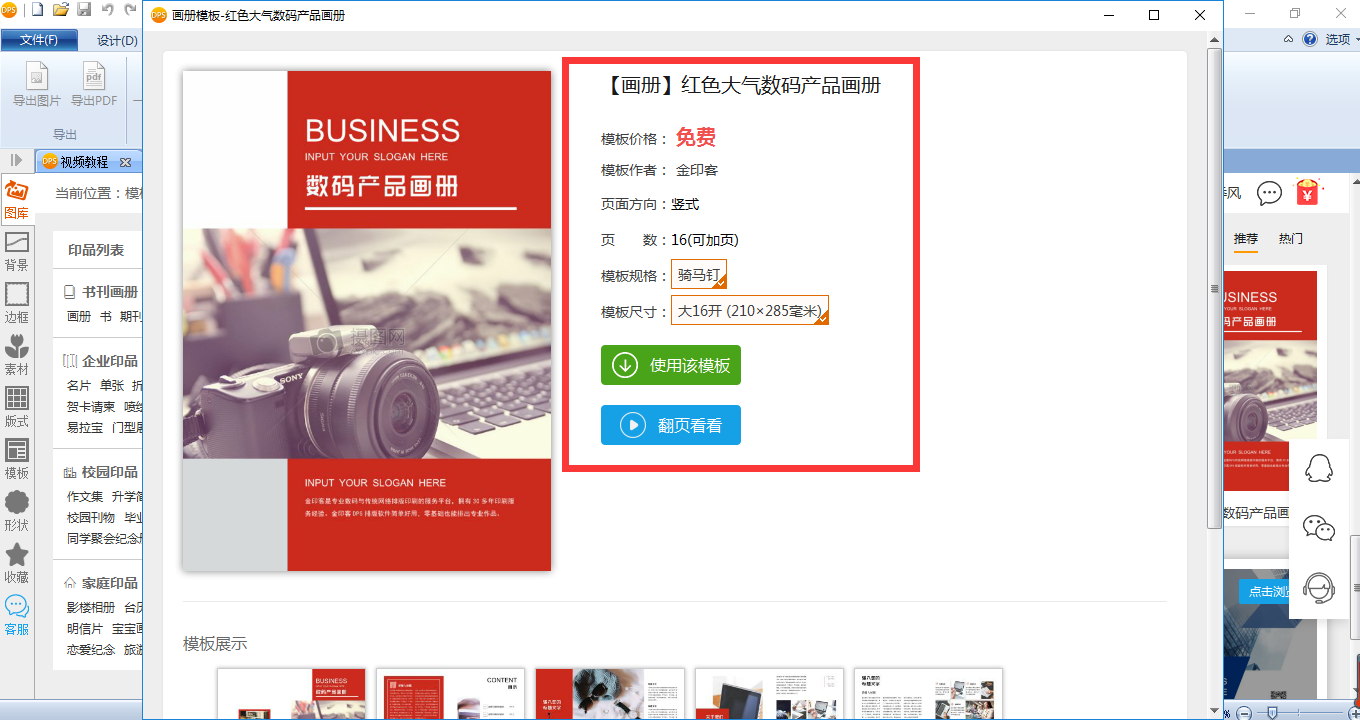Viewport: 1360px width, 720px height.
Task: Select the 背景 background sidebar icon
Action: [x=17, y=251]
